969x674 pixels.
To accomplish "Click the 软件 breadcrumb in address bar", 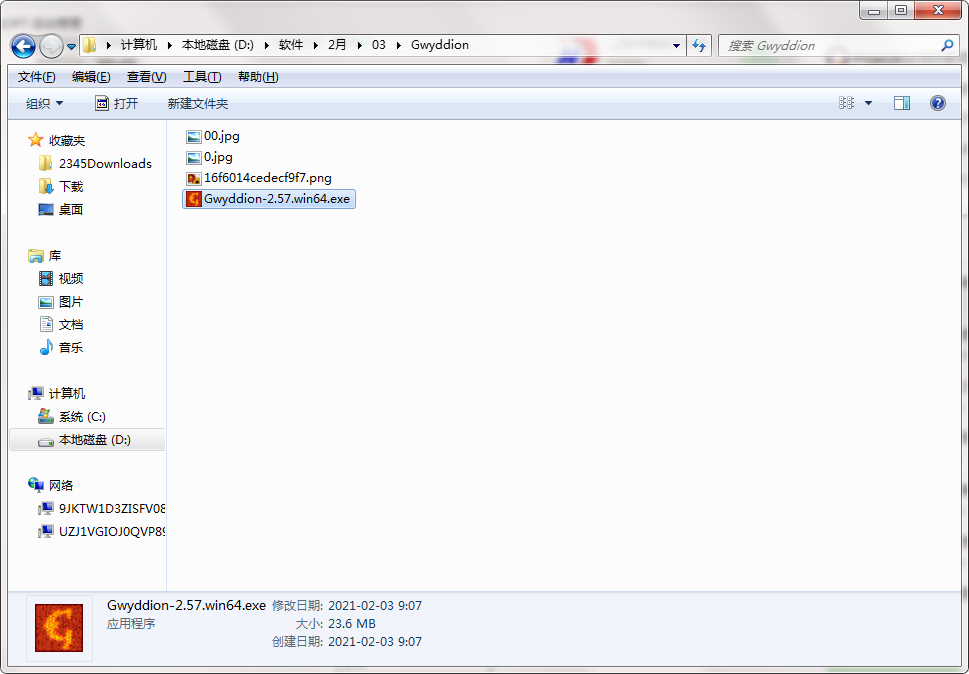I will (291, 45).
